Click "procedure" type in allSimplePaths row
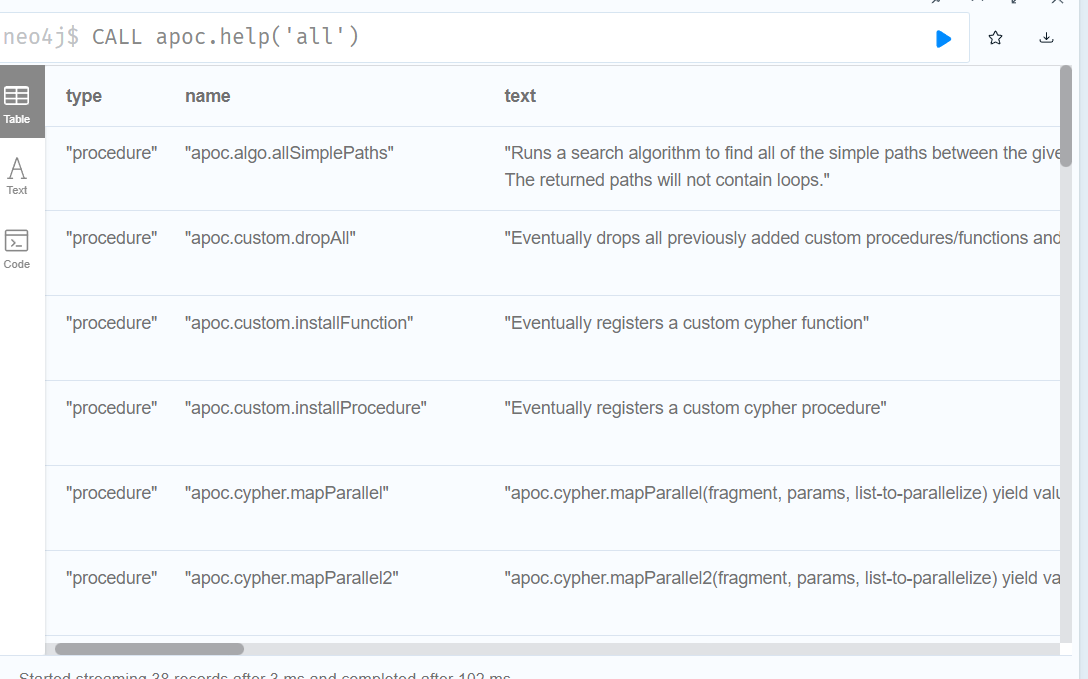This screenshot has height=679, width=1088. click(111, 153)
